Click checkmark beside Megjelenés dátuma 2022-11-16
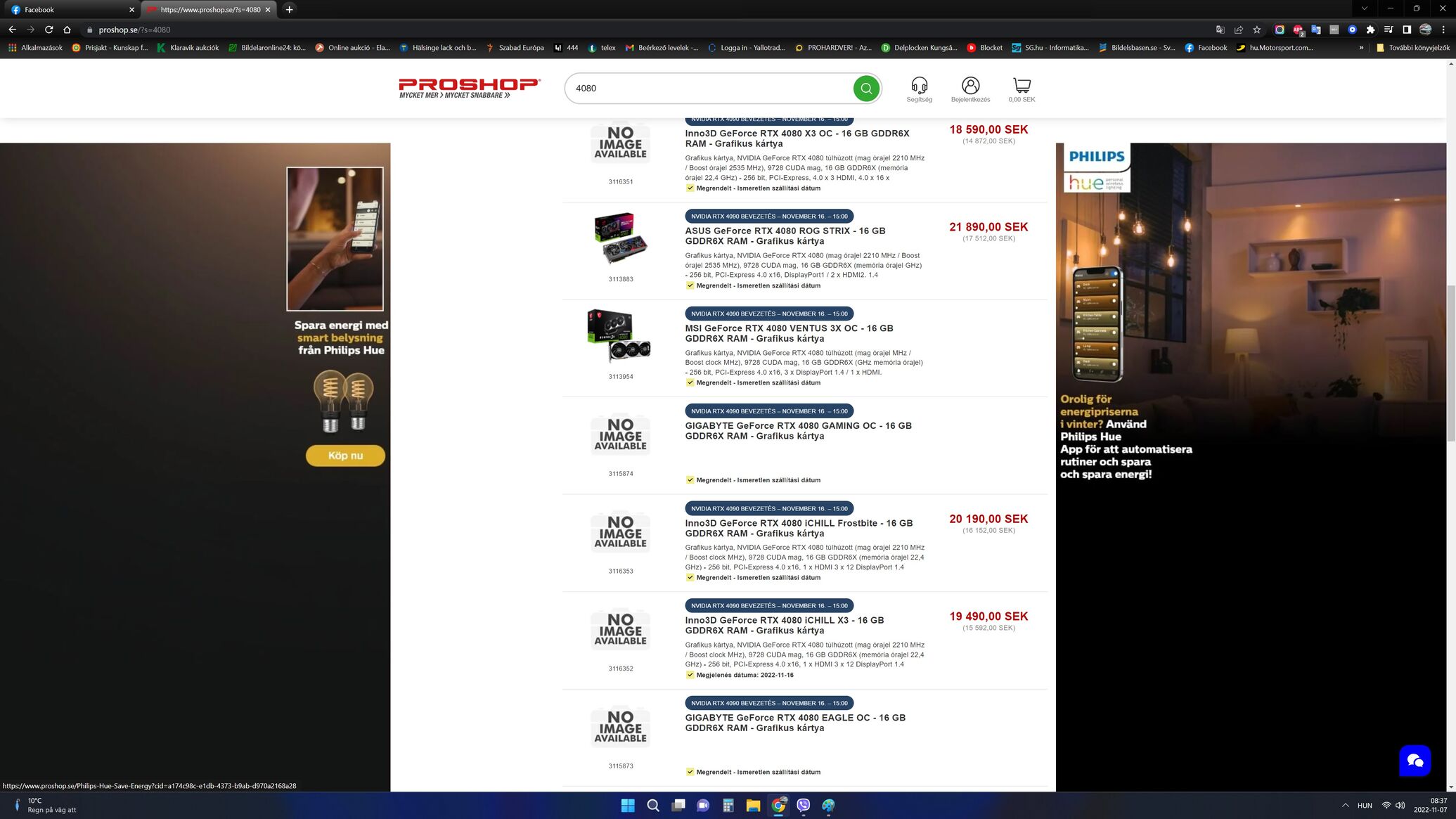This screenshot has height=819, width=1456. tap(690, 675)
